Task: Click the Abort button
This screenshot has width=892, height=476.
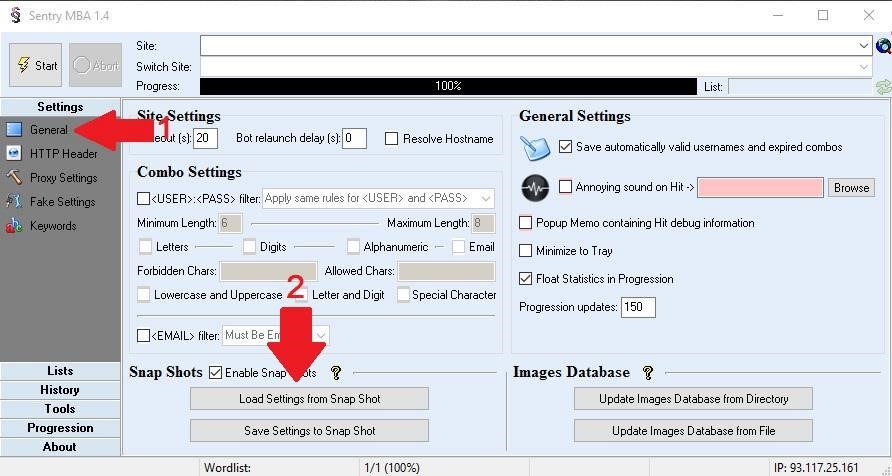Action: [x=96, y=65]
